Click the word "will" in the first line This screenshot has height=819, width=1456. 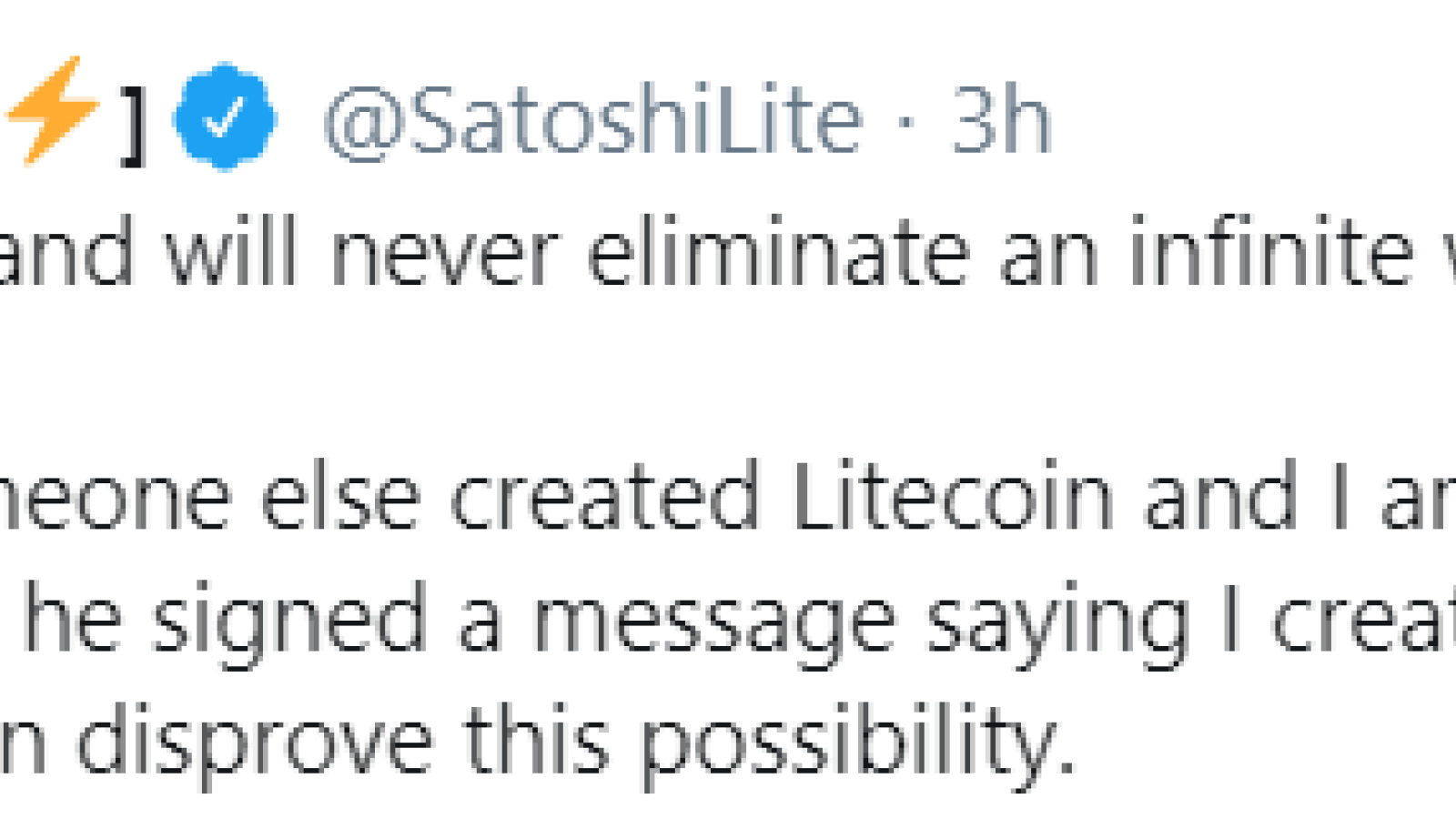(232, 251)
